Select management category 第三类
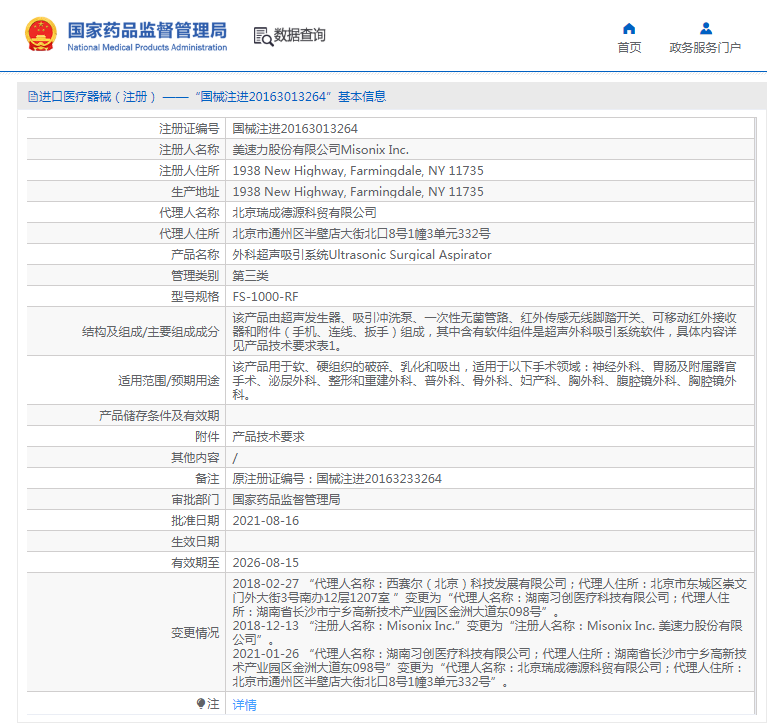Image resolution: width=767 pixels, height=724 pixels. [x=250, y=276]
